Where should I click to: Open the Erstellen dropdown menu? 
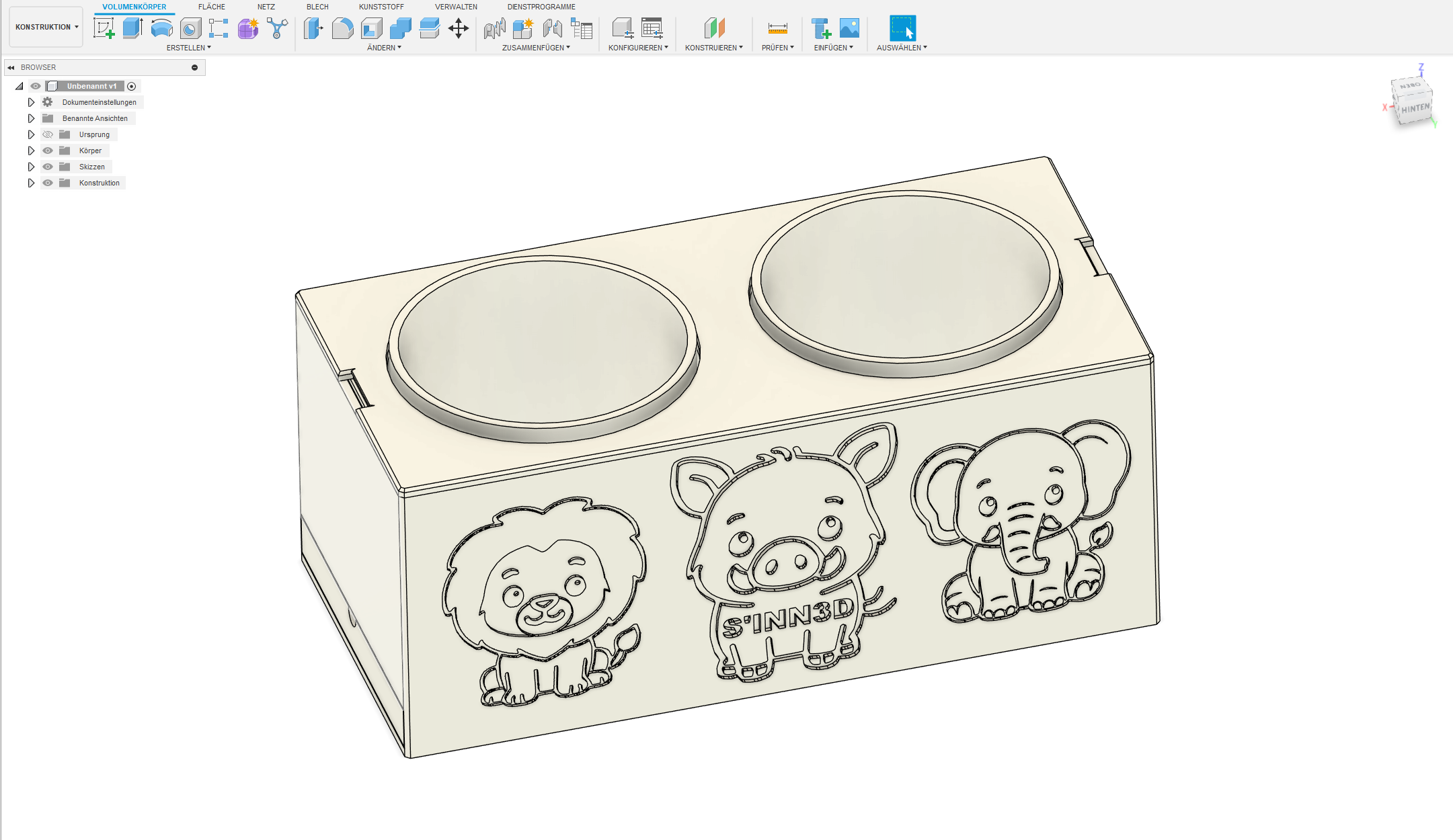coord(188,48)
